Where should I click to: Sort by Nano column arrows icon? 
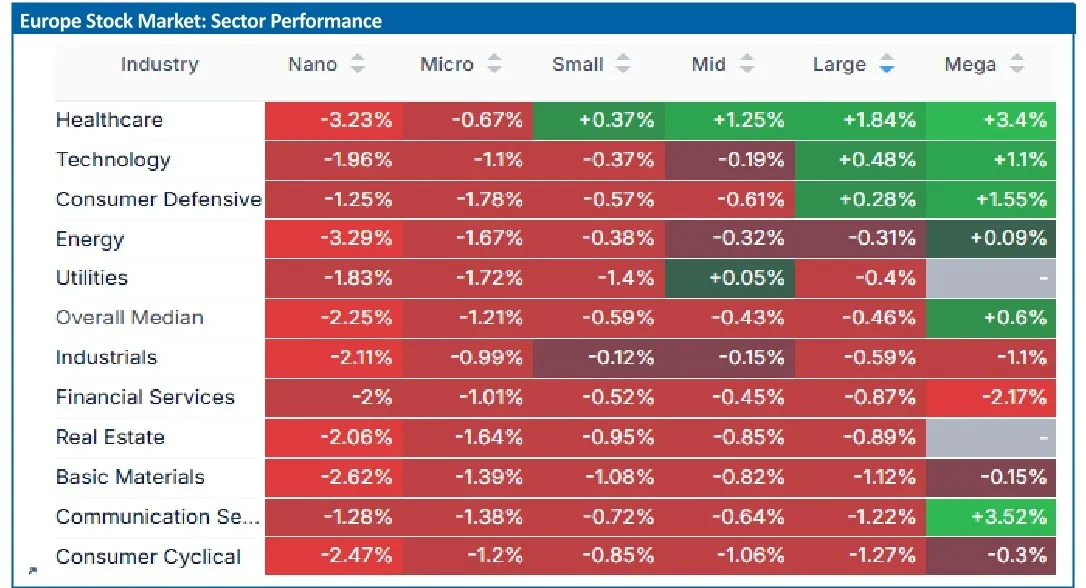tap(357, 64)
